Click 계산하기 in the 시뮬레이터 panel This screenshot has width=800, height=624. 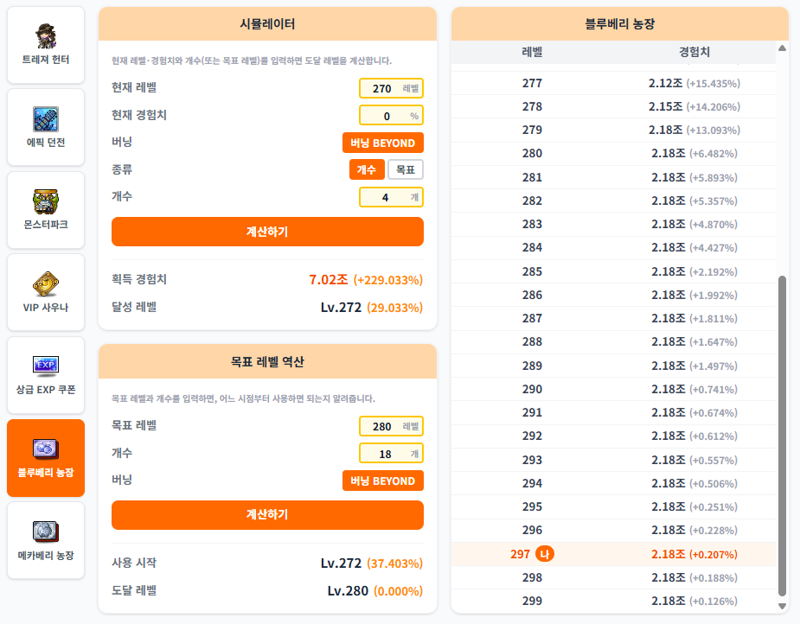[267, 232]
